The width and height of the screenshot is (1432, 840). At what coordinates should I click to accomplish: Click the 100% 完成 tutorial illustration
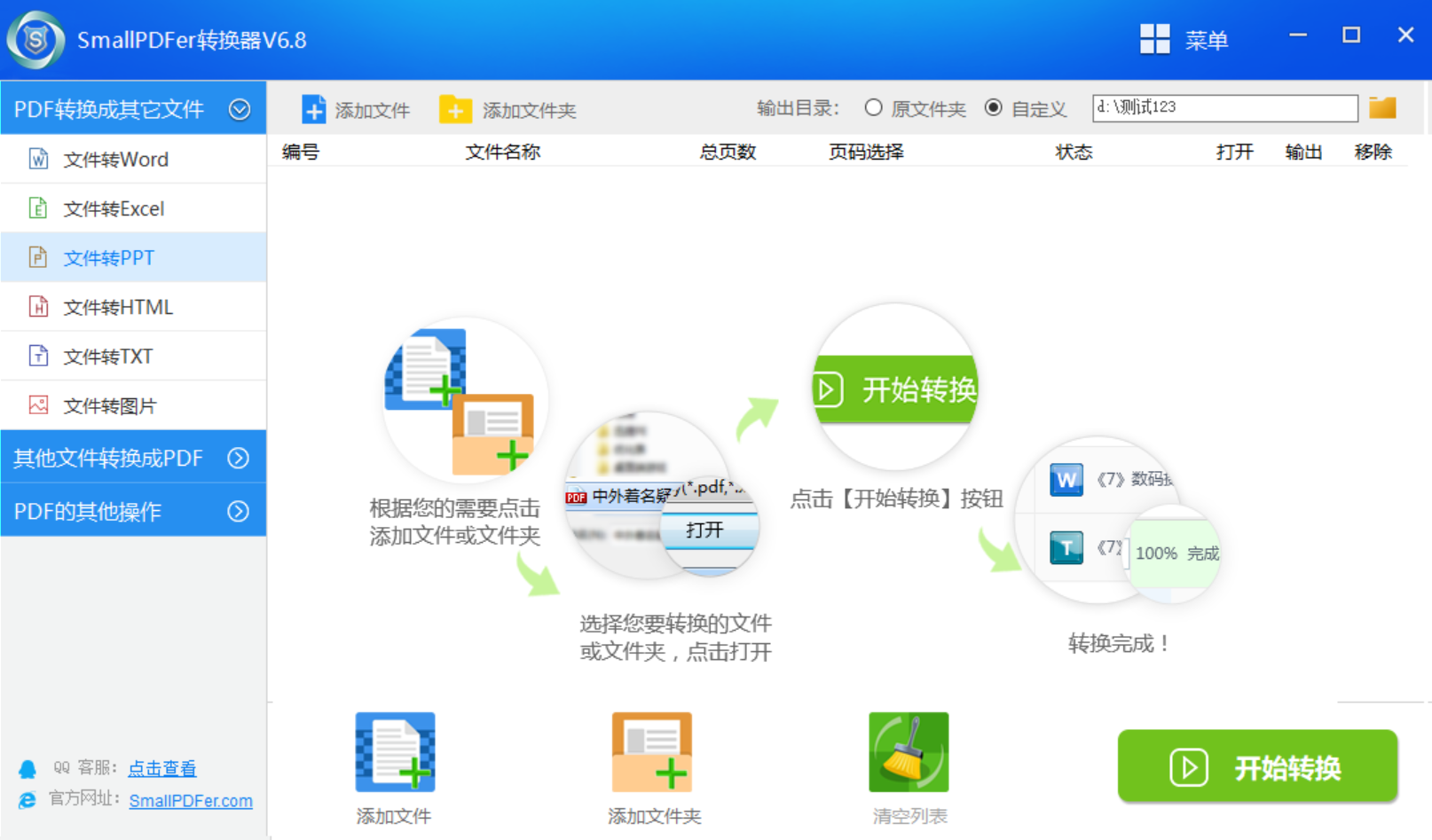tap(1174, 553)
